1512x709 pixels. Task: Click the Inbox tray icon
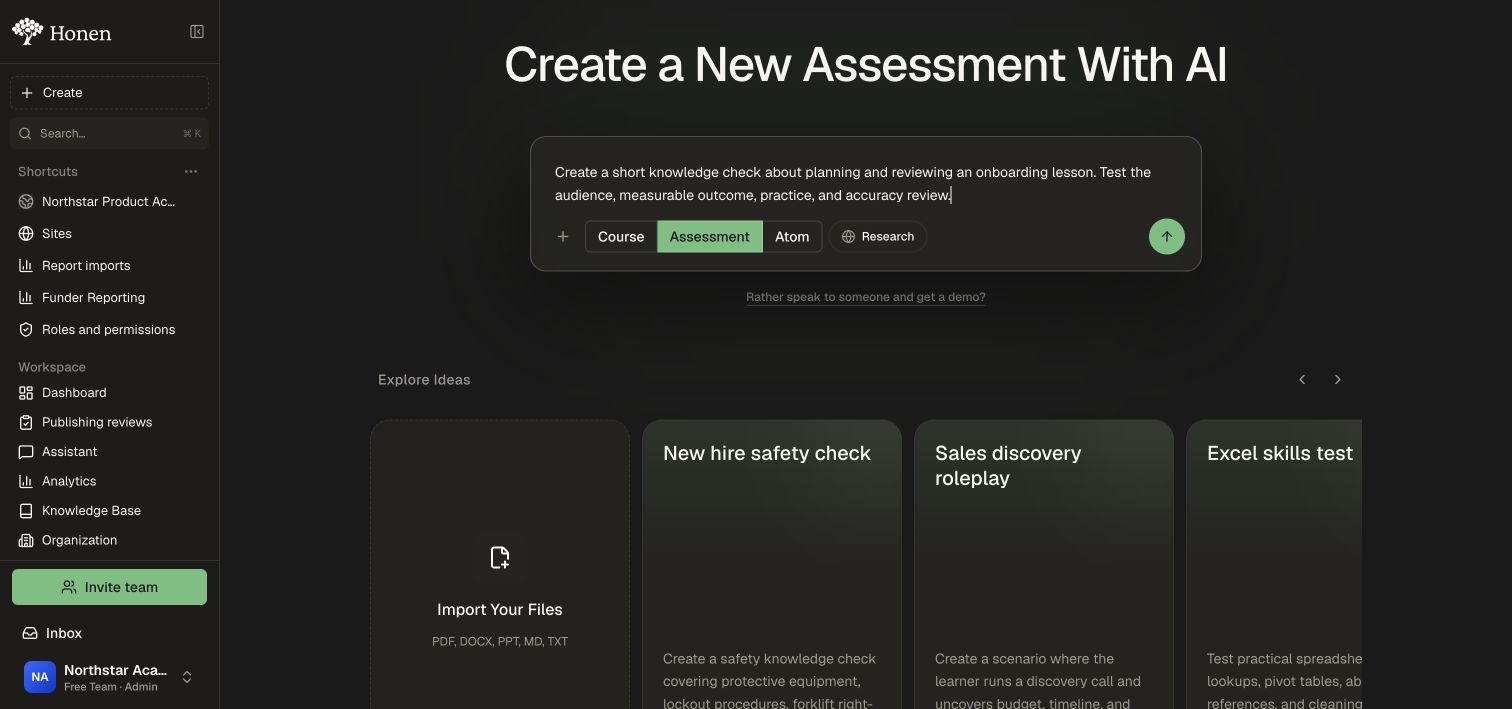30,634
